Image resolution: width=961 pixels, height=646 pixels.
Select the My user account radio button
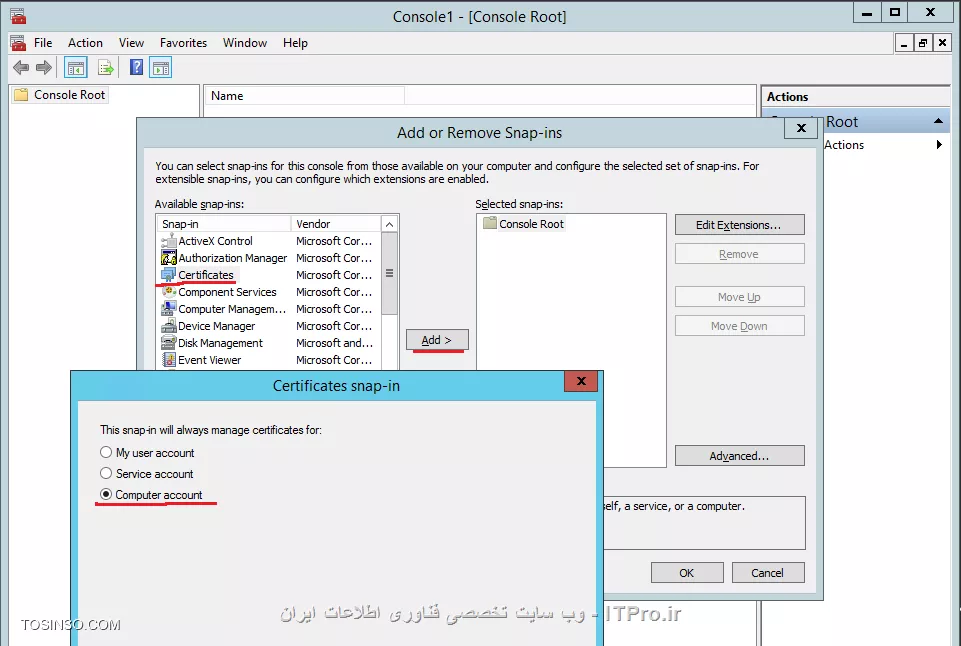tap(106, 452)
